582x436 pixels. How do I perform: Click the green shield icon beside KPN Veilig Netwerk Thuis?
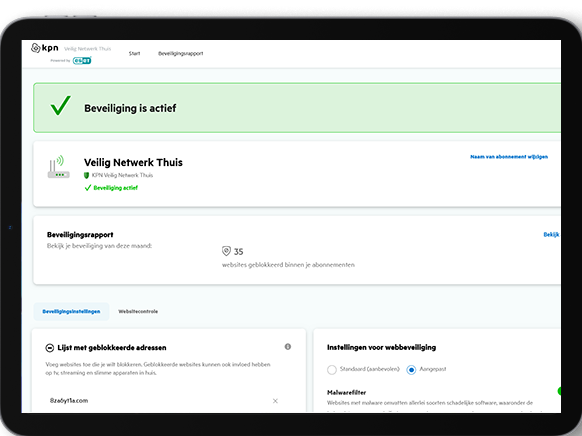pyautogui.click(x=86, y=175)
